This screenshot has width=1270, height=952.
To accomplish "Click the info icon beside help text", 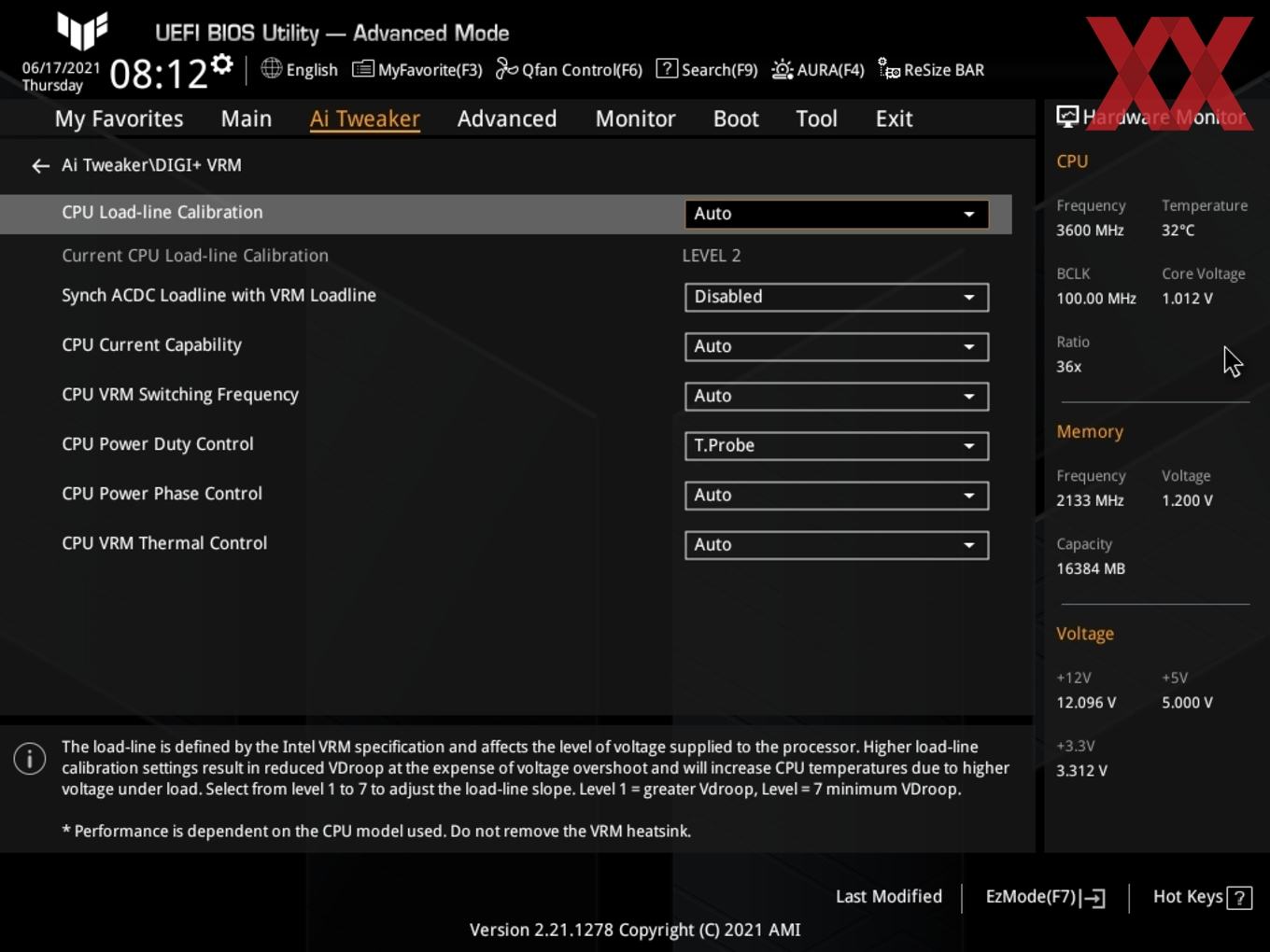I will point(30,759).
